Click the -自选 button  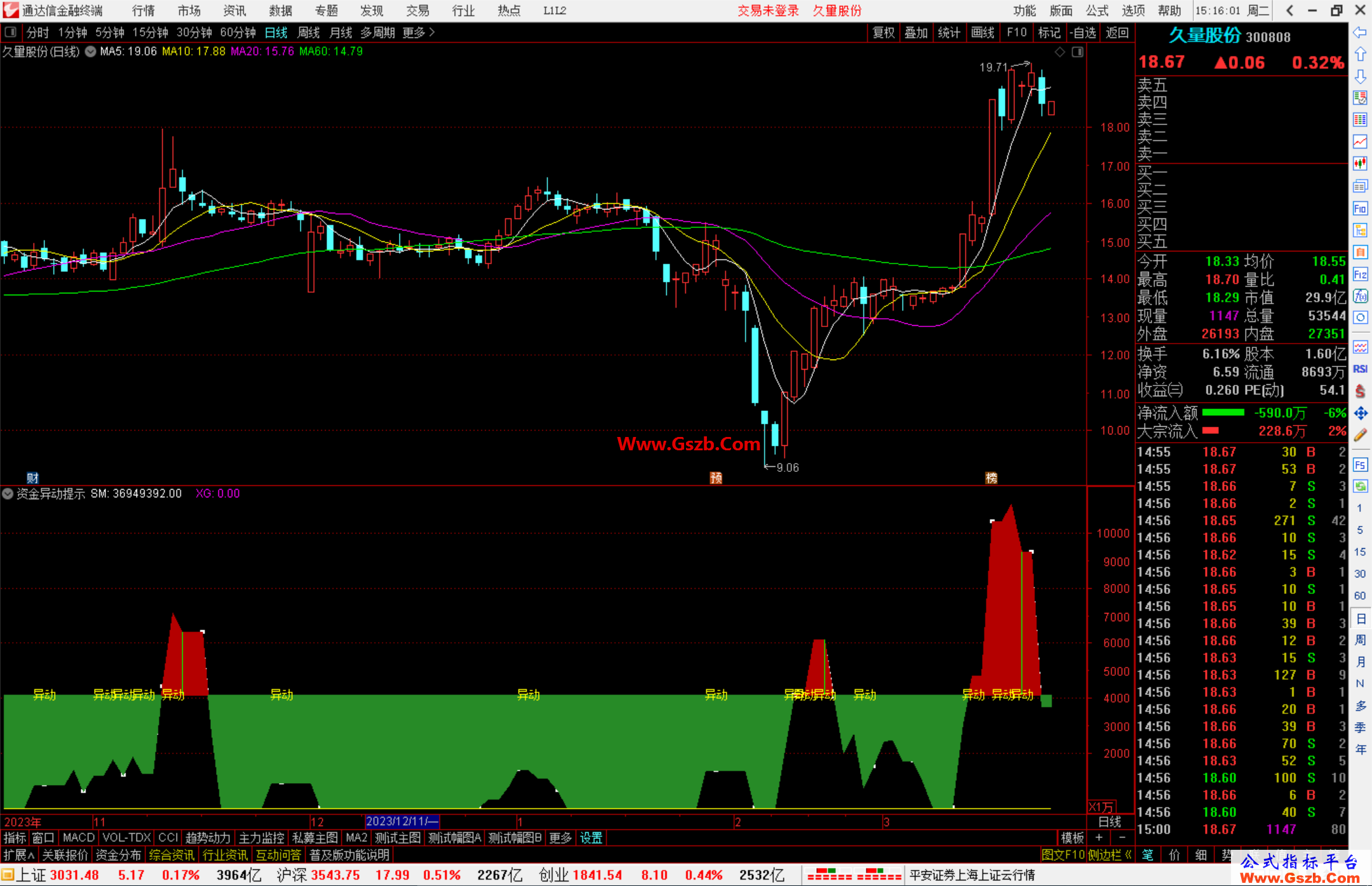[1083, 32]
